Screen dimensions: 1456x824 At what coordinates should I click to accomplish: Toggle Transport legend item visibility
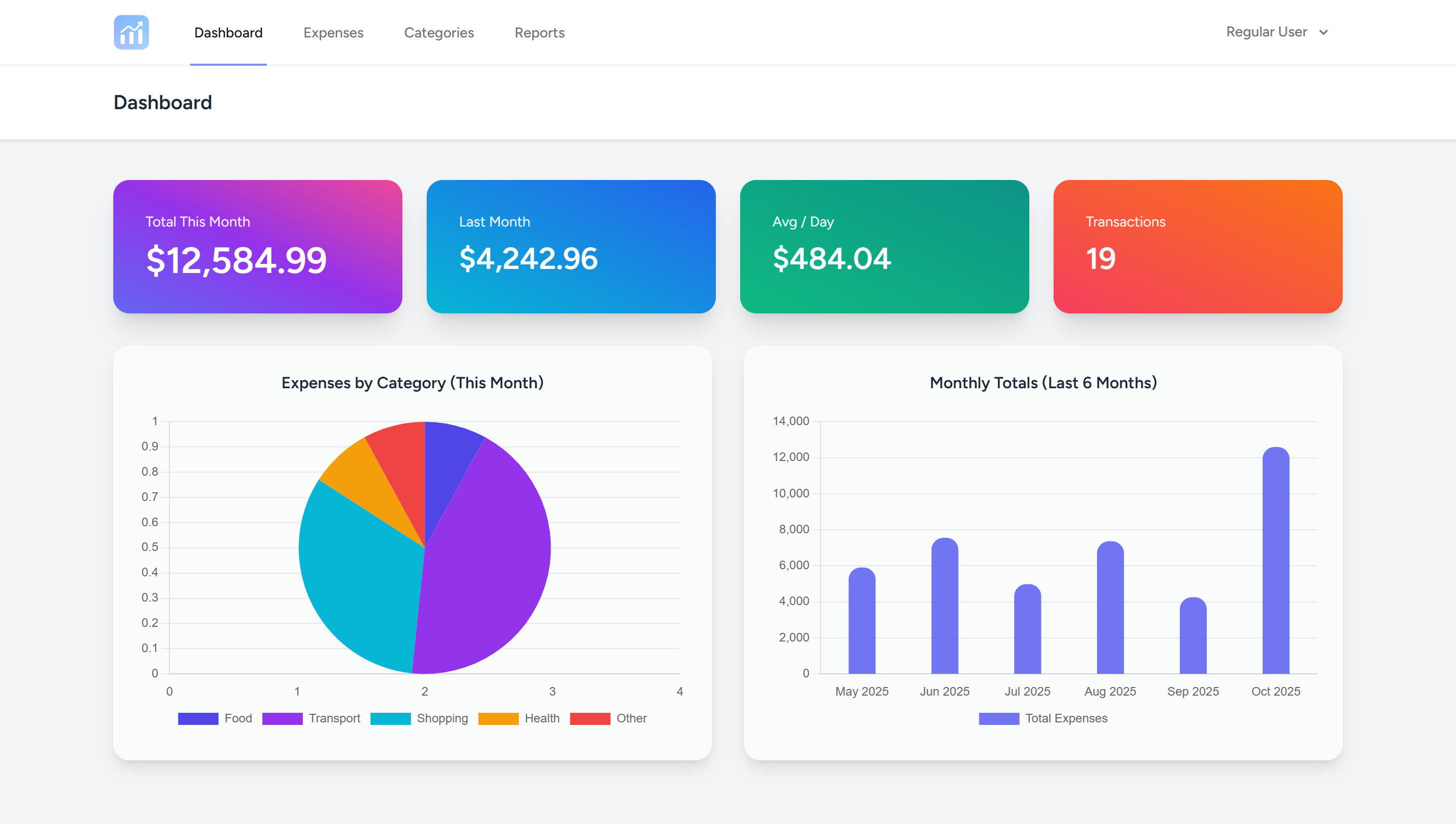point(334,718)
